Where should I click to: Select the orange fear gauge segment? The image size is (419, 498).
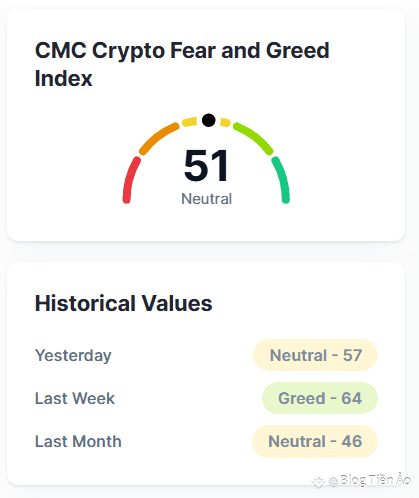click(x=158, y=138)
